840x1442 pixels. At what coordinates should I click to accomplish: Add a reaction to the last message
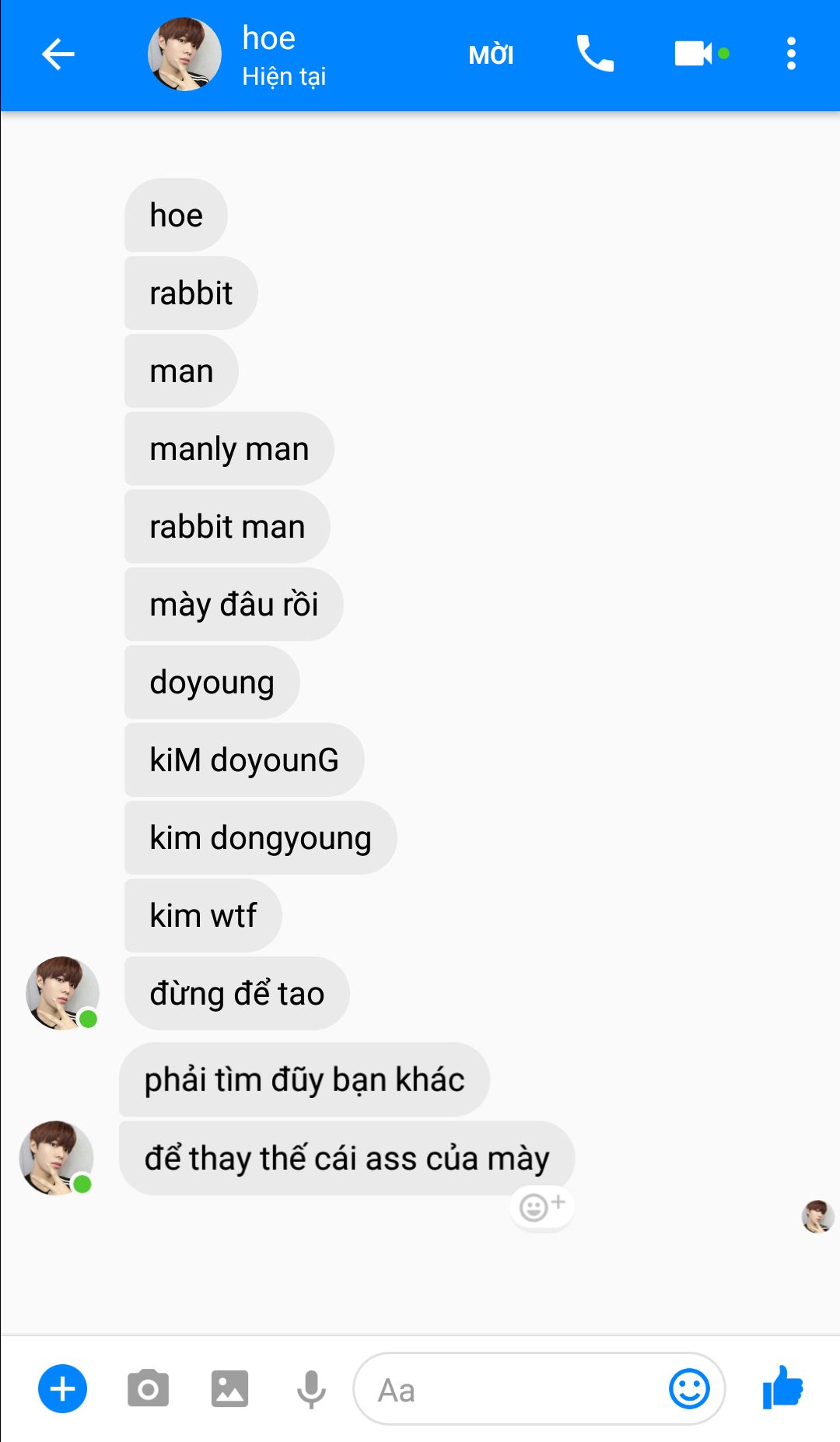542,1208
